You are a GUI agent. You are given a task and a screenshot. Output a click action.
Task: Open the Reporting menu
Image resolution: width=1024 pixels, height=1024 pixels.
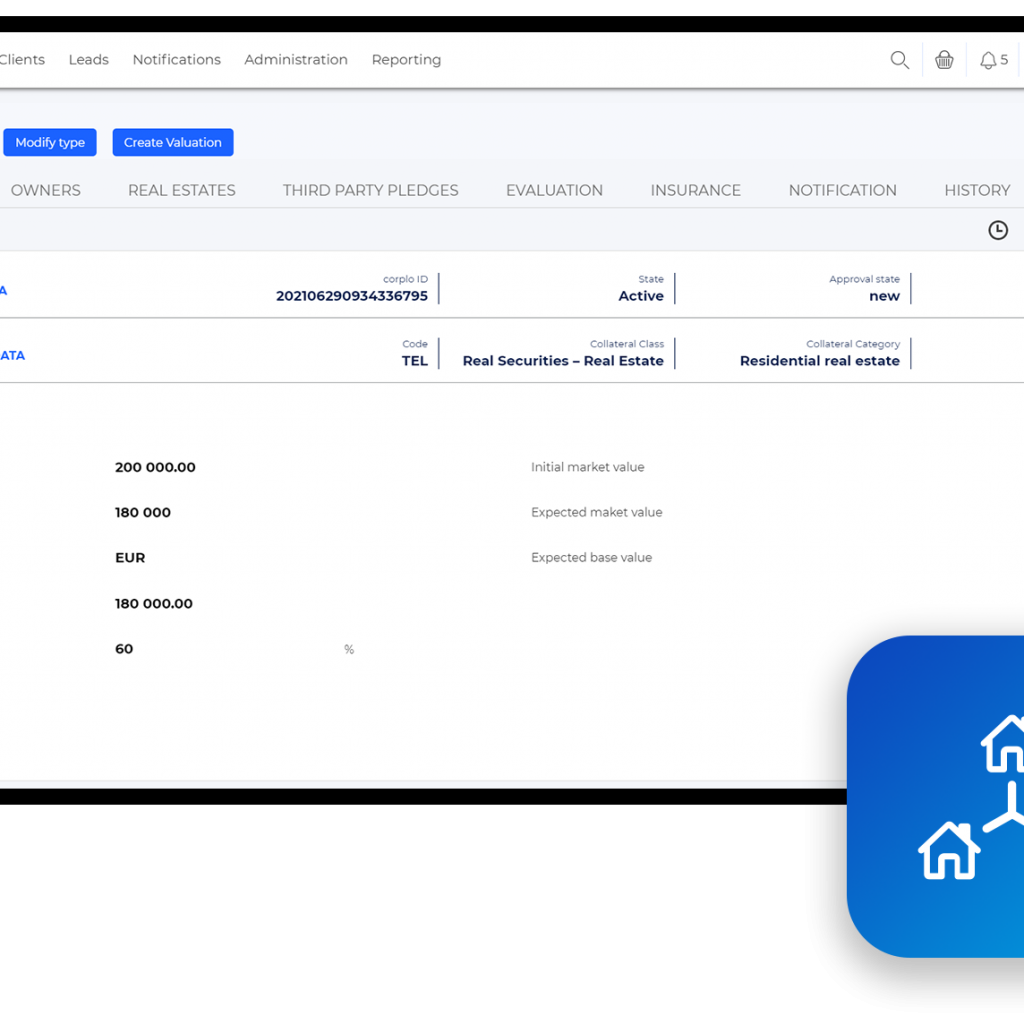[x=406, y=60]
